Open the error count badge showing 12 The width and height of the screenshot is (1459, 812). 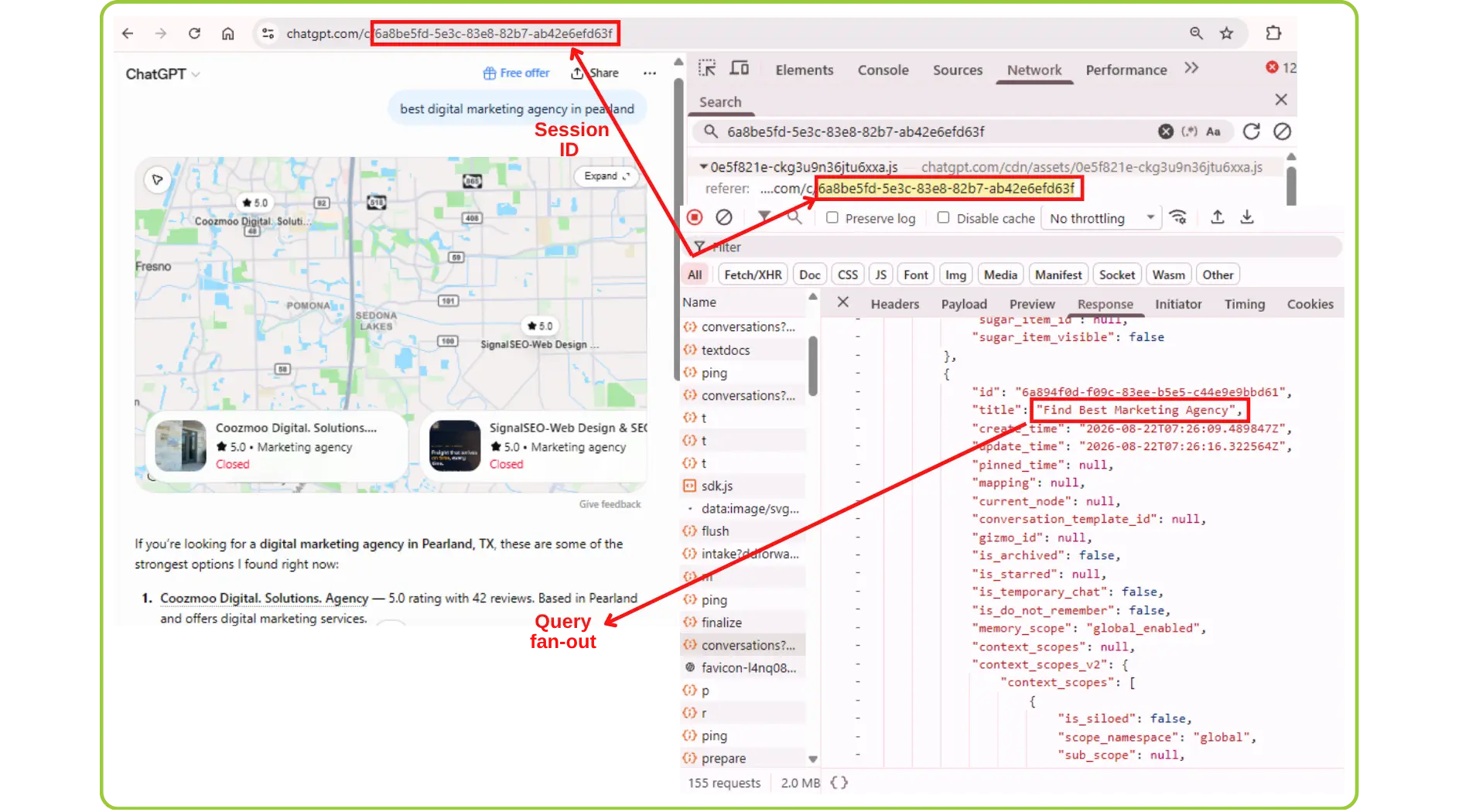pos(1280,68)
